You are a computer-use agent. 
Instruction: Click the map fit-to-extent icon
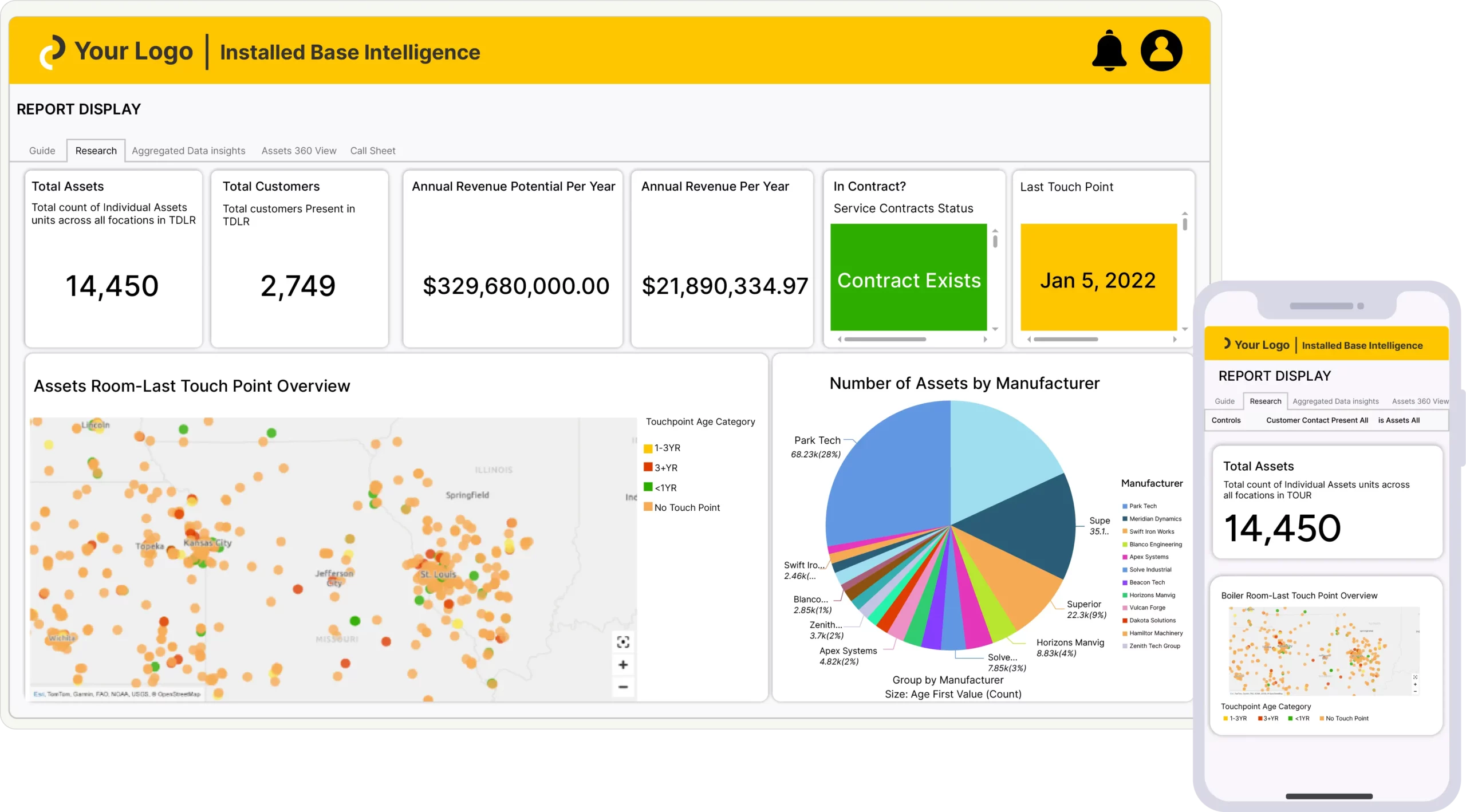tap(623, 642)
